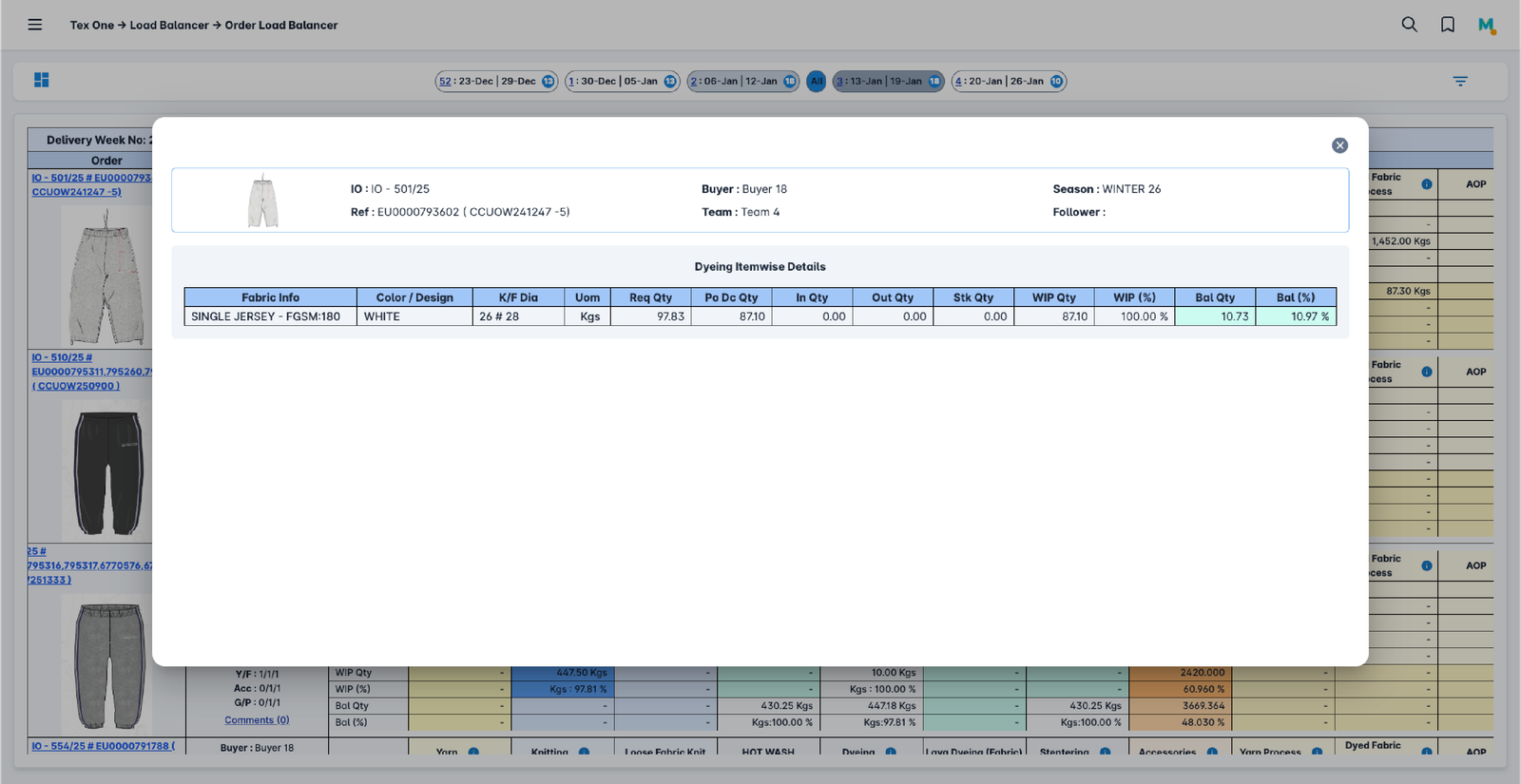Open order link IO - 554/25
The image size is (1521, 784).
click(x=103, y=746)
